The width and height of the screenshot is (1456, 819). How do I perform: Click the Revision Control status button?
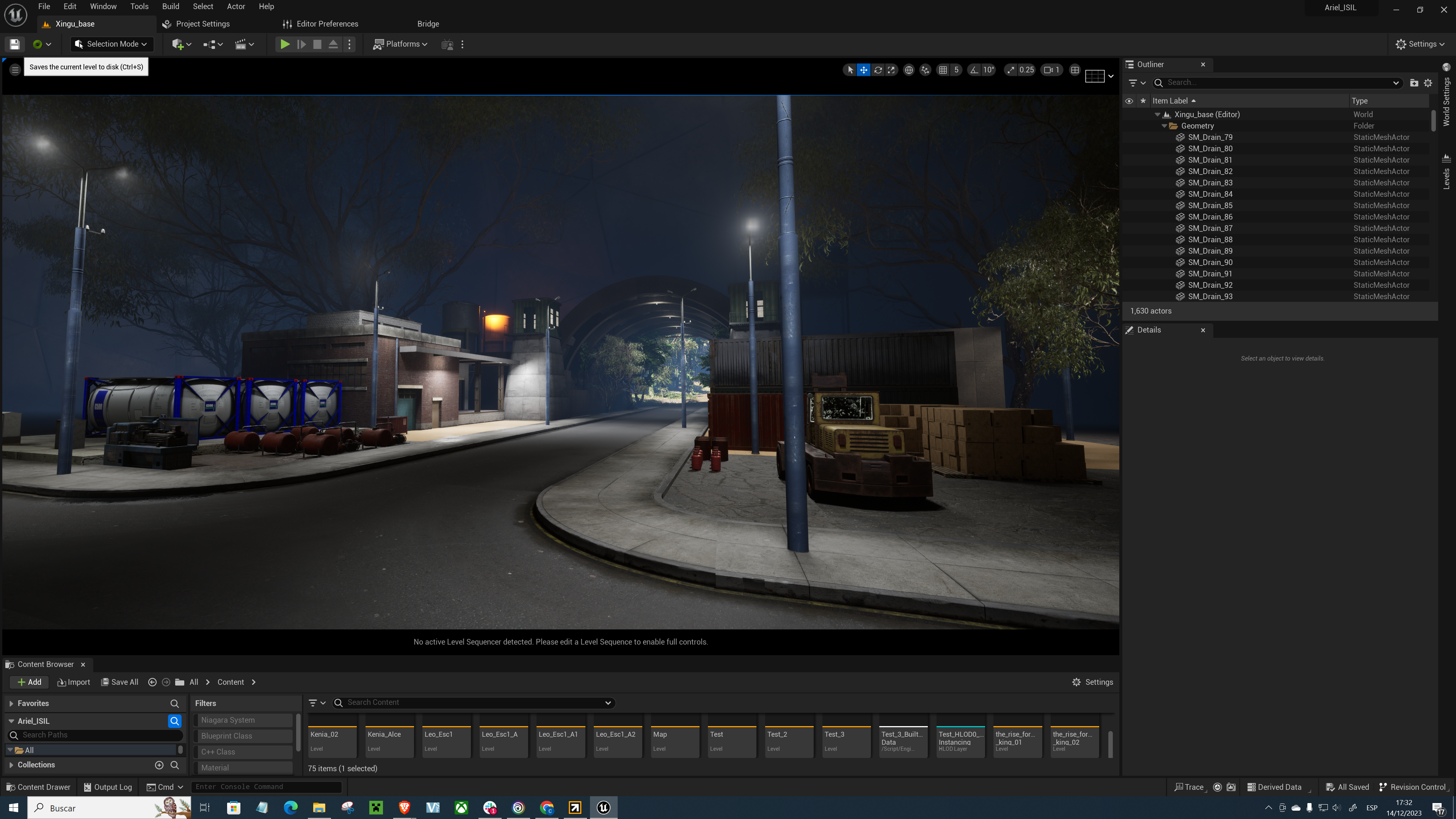[1413, 787]
